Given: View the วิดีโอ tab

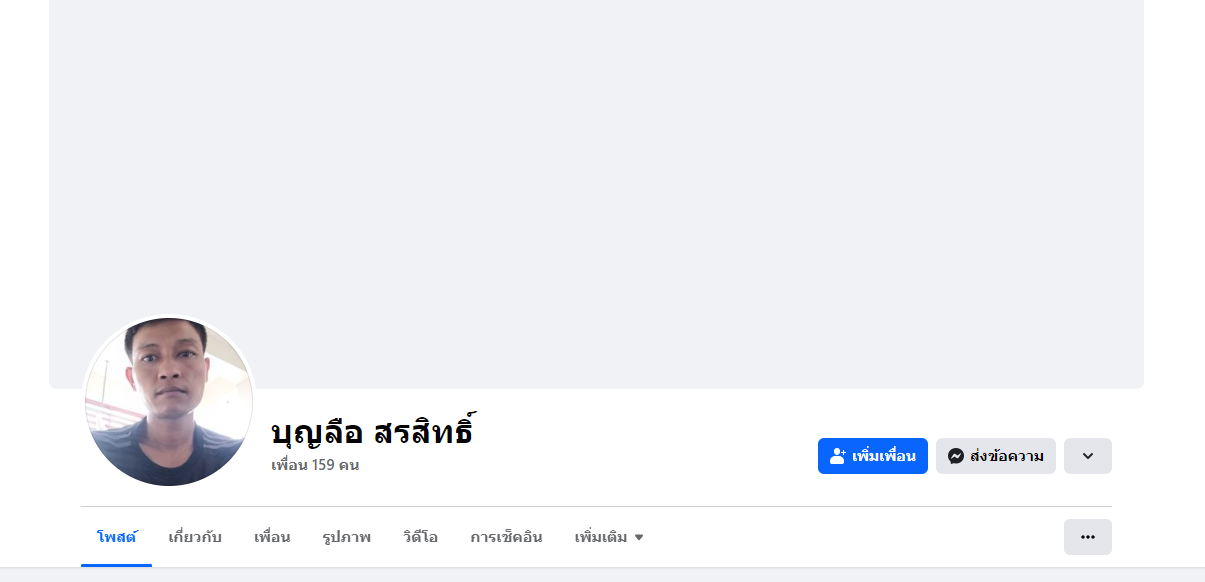Looking at the screenshot, I should 420,537.
